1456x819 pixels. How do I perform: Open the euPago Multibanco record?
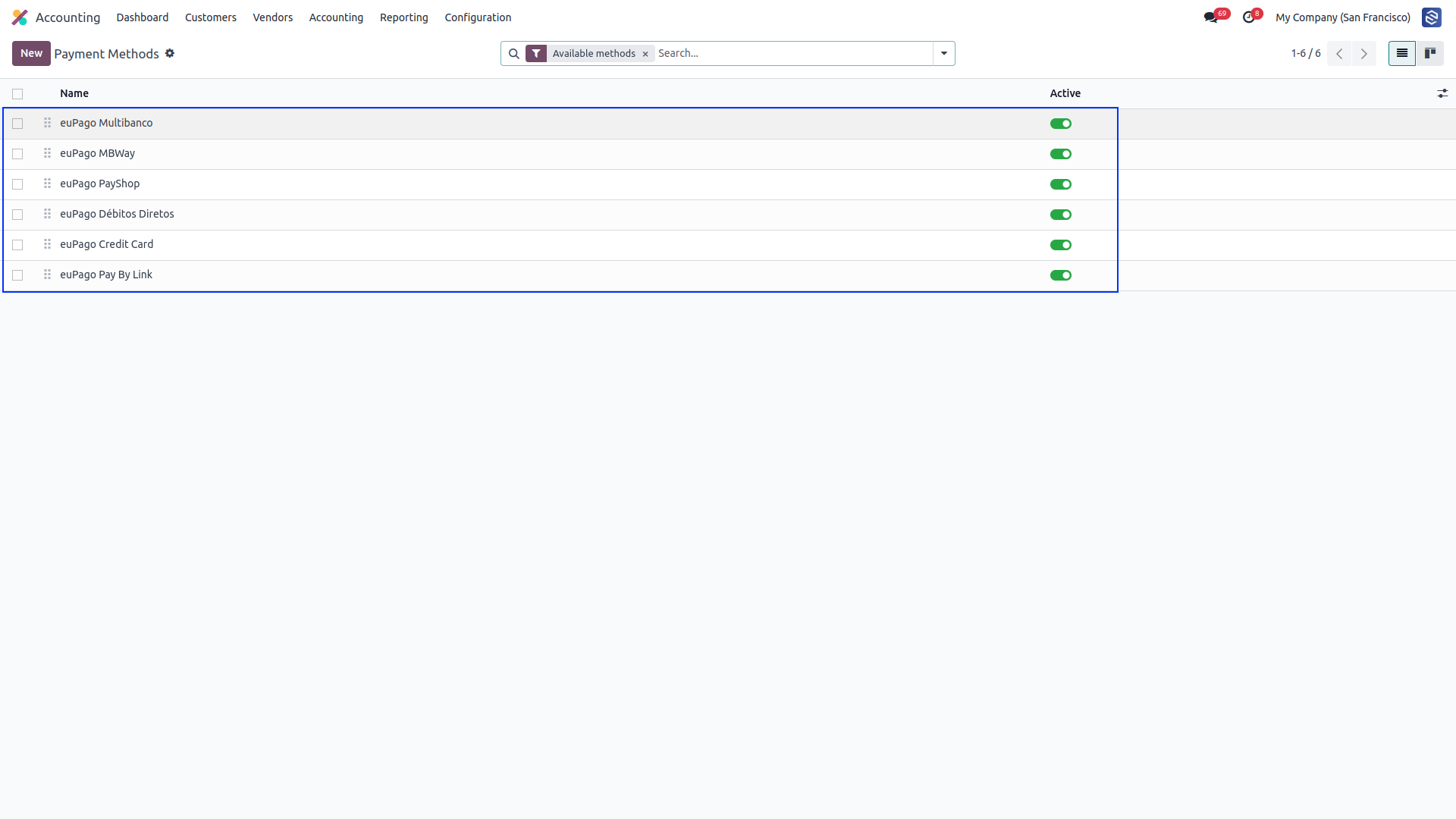(x=106, y=123)
